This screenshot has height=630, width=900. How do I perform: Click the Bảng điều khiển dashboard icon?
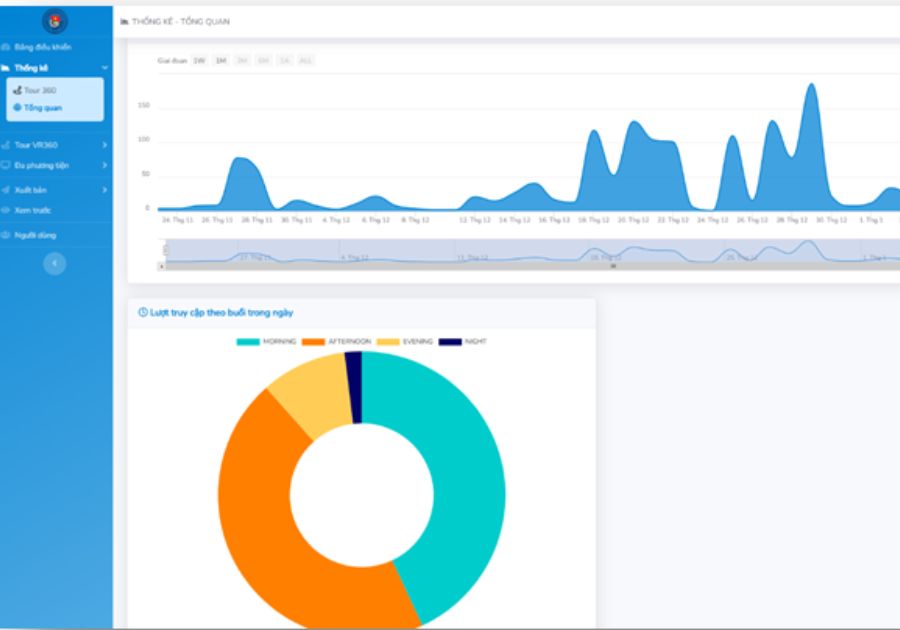pos(6,47)
